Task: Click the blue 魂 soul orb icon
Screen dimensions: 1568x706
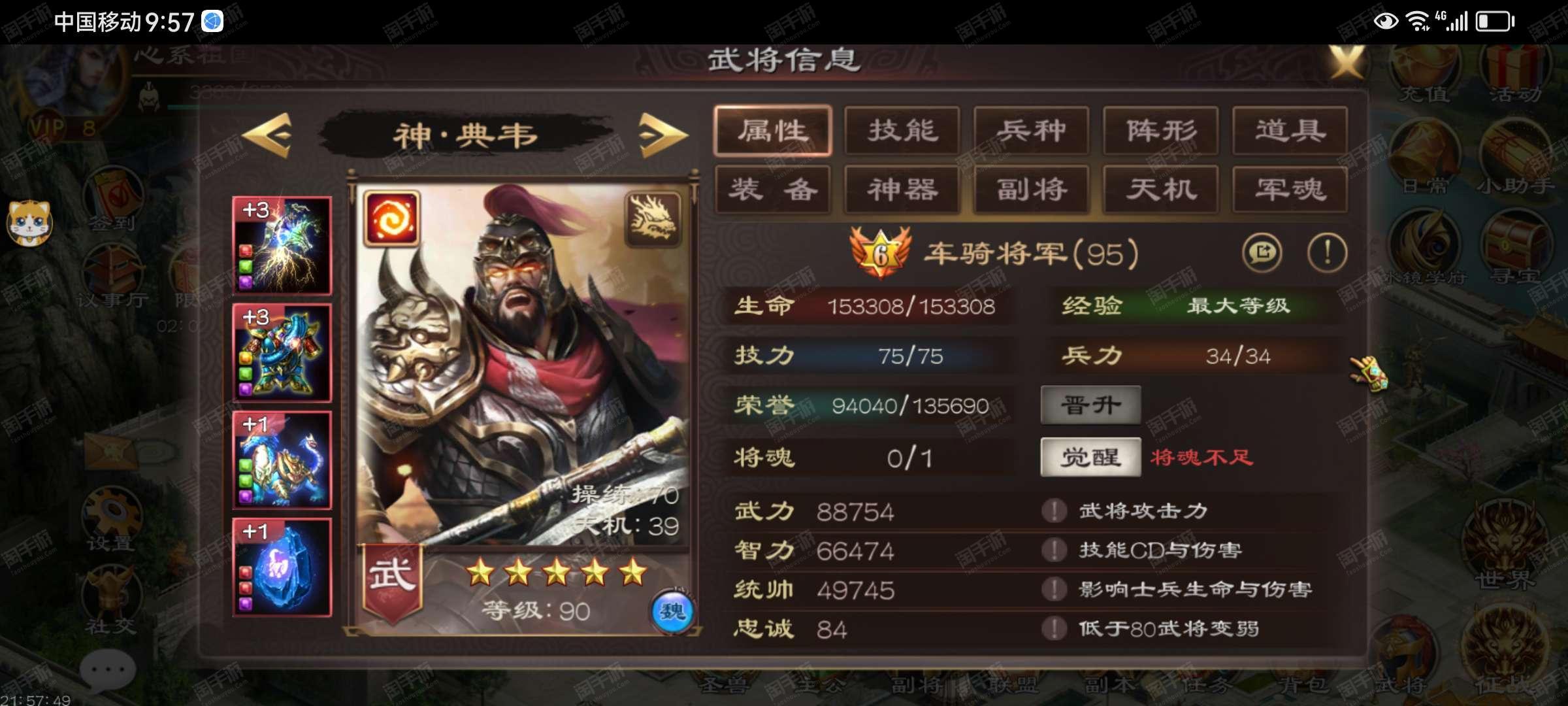Action: pyautogui.click(x=672, y=612)
